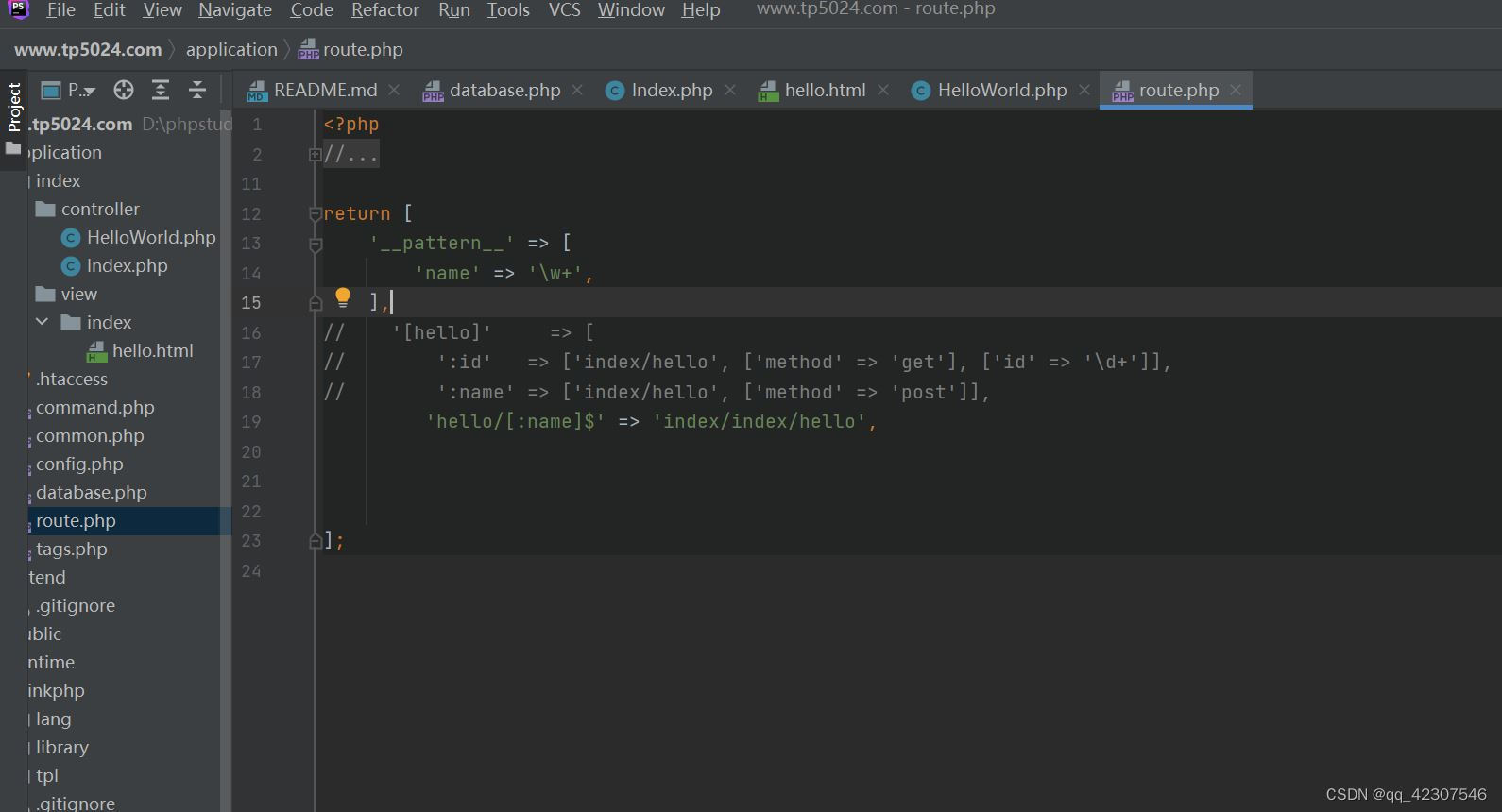The image size is (1502, 812).
Task: Open the Run menu
Action: [x=453, y=10]
